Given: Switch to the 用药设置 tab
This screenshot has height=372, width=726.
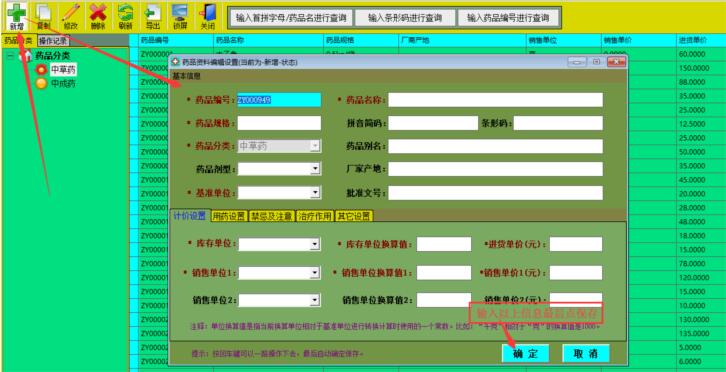Looking at the screenshot, I should (x=229, y=216).
